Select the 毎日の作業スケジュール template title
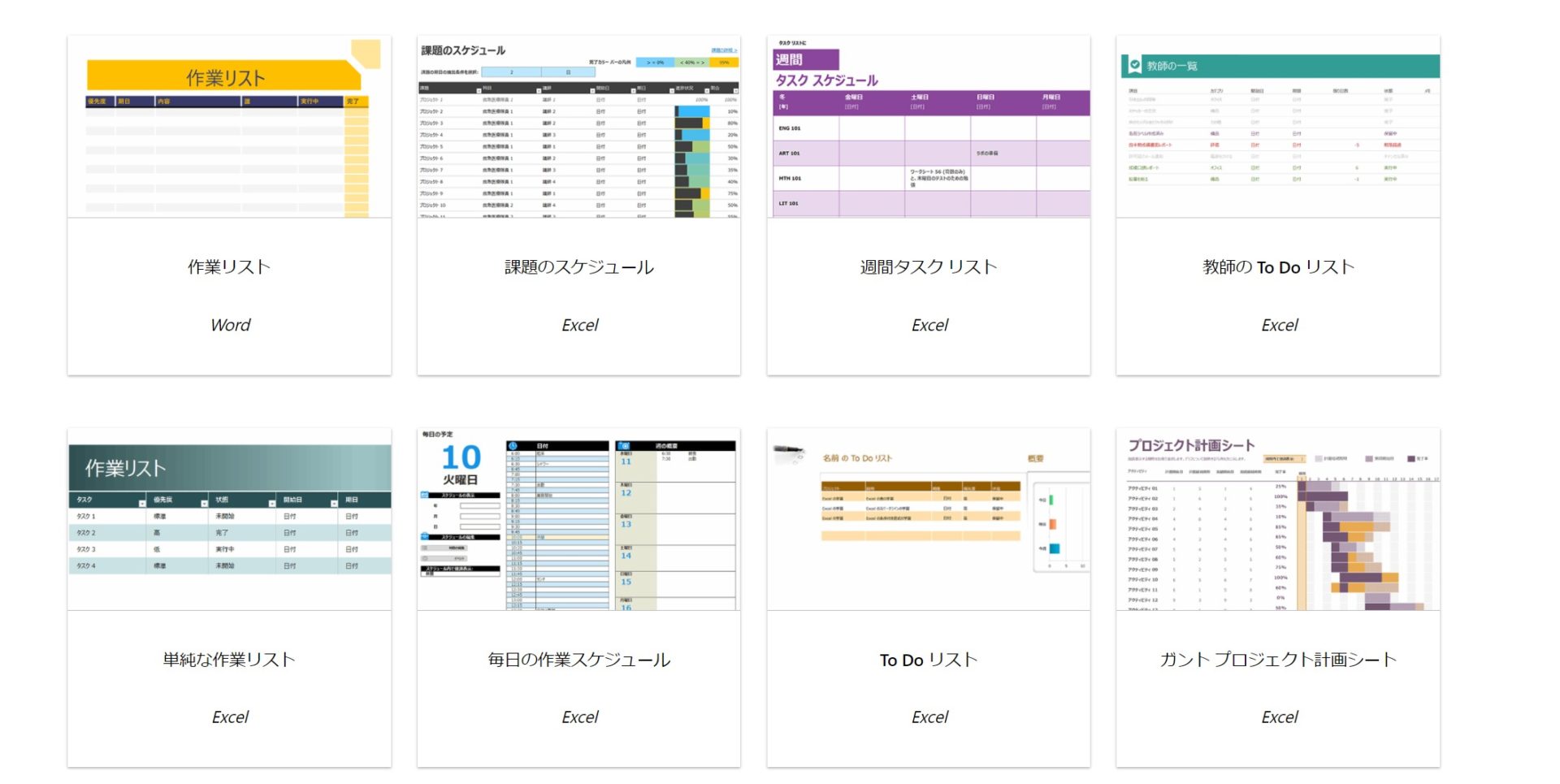The height and width of the screenshot is (784, 1560). [578, 660]
